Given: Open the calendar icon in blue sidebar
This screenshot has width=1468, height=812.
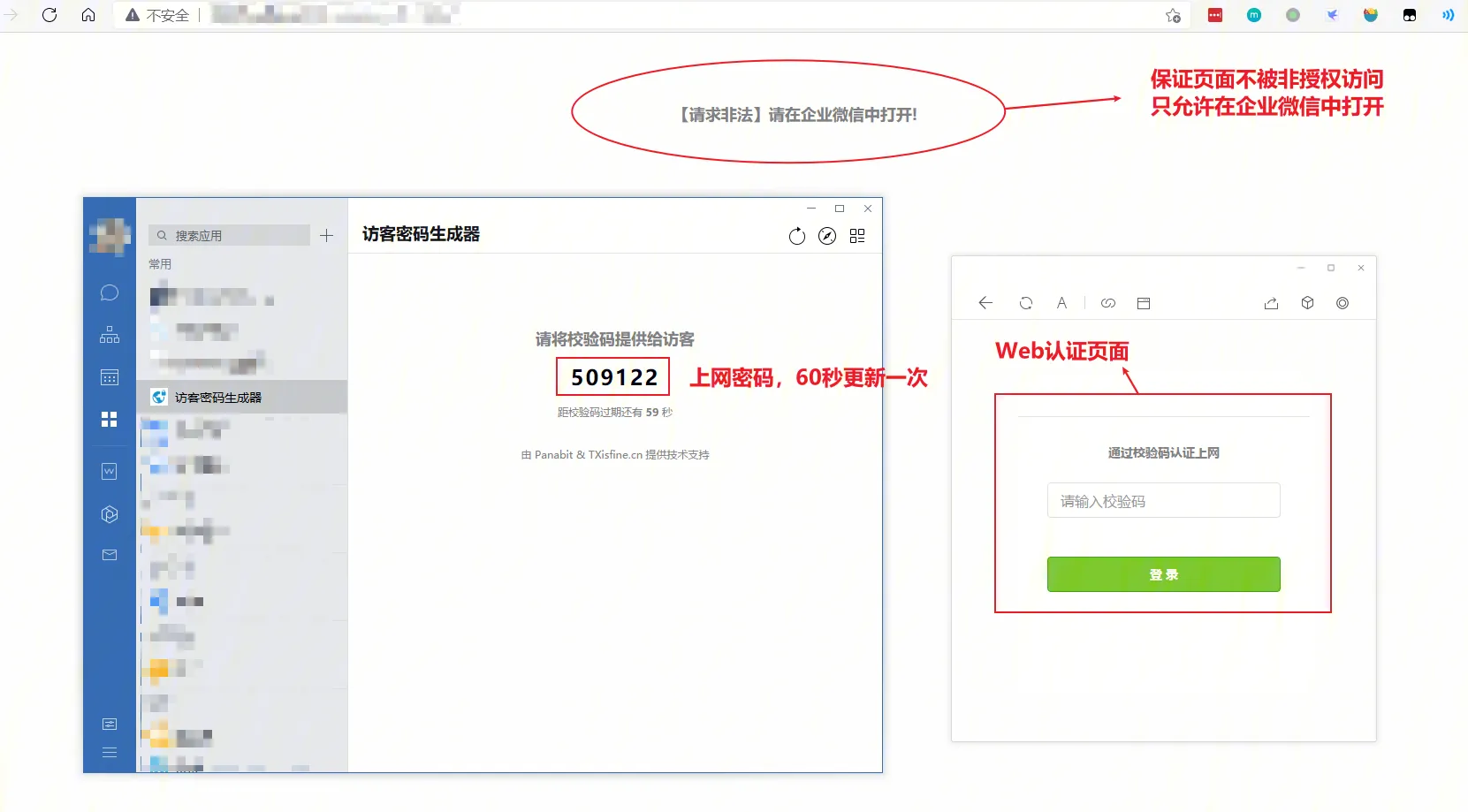Looking at the screenshot, I should [x=110, y=377].
